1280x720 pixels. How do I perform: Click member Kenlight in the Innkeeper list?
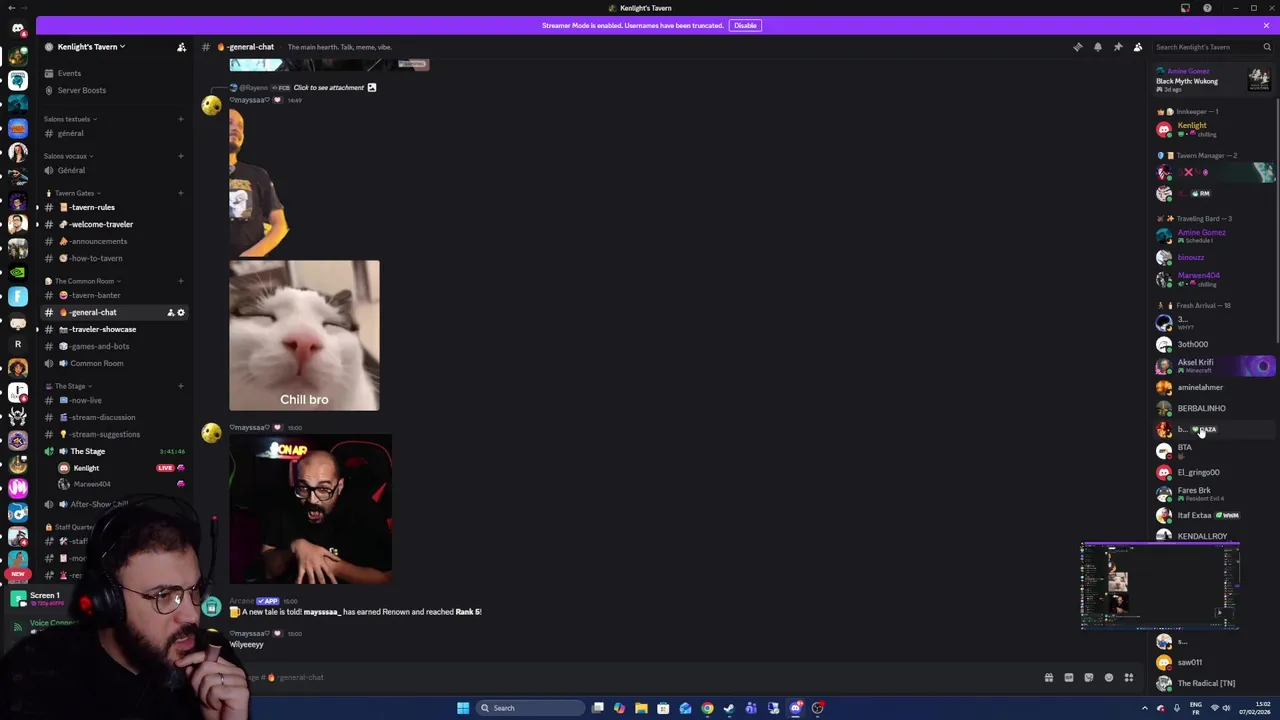tap(1213, 130)
